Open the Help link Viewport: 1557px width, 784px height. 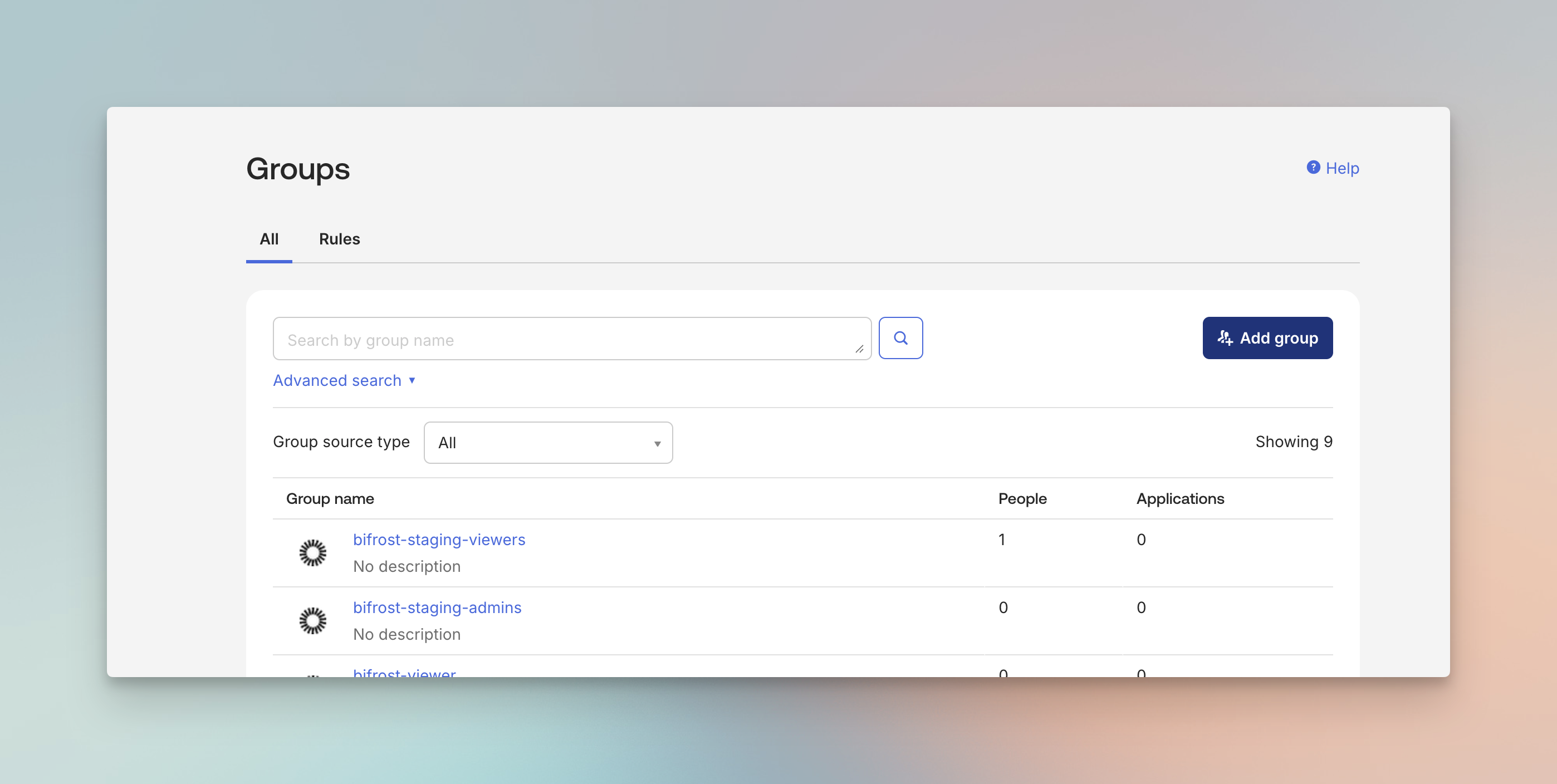1342,168
